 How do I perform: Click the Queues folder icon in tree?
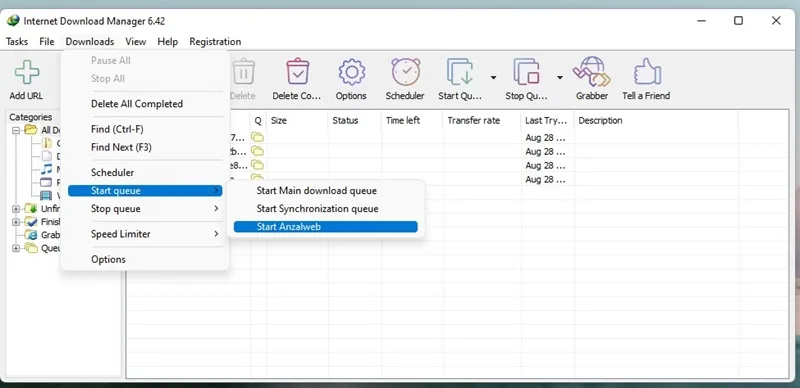(x=31, y=249)
